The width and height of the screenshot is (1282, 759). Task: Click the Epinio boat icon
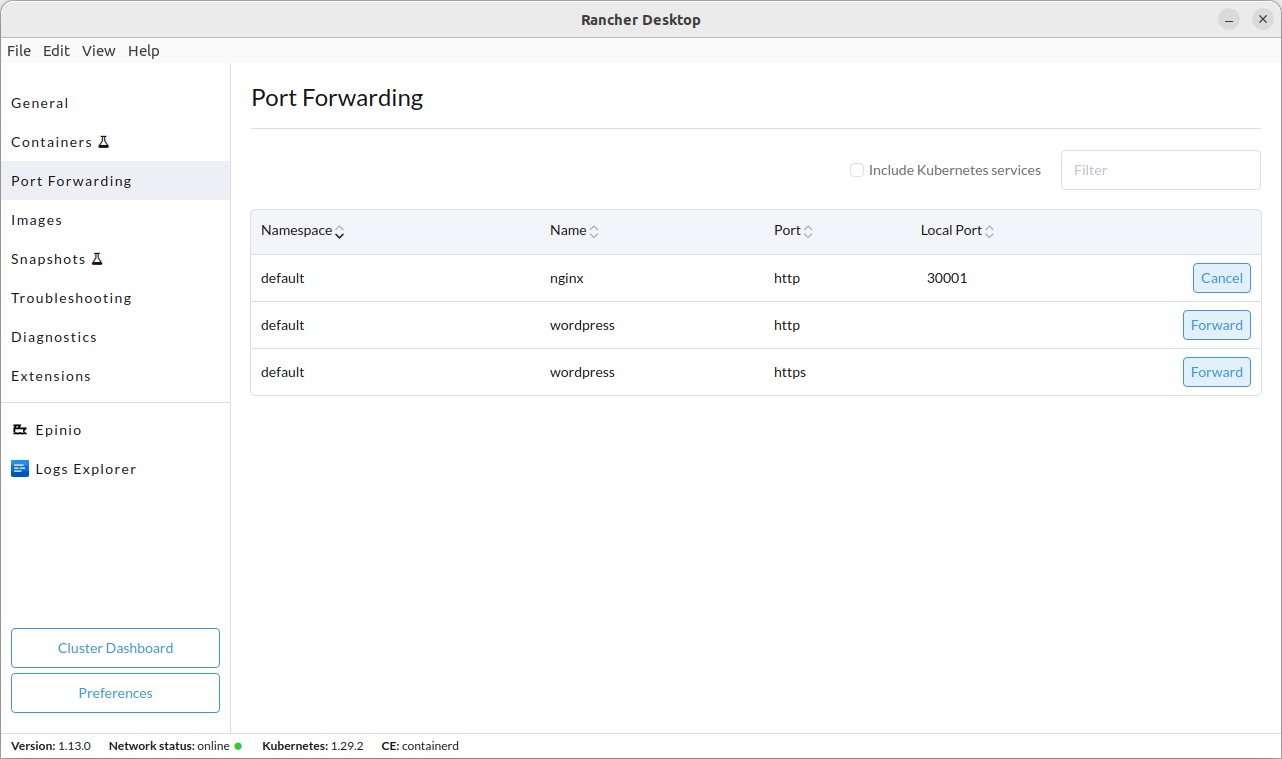tap(20, 430)
